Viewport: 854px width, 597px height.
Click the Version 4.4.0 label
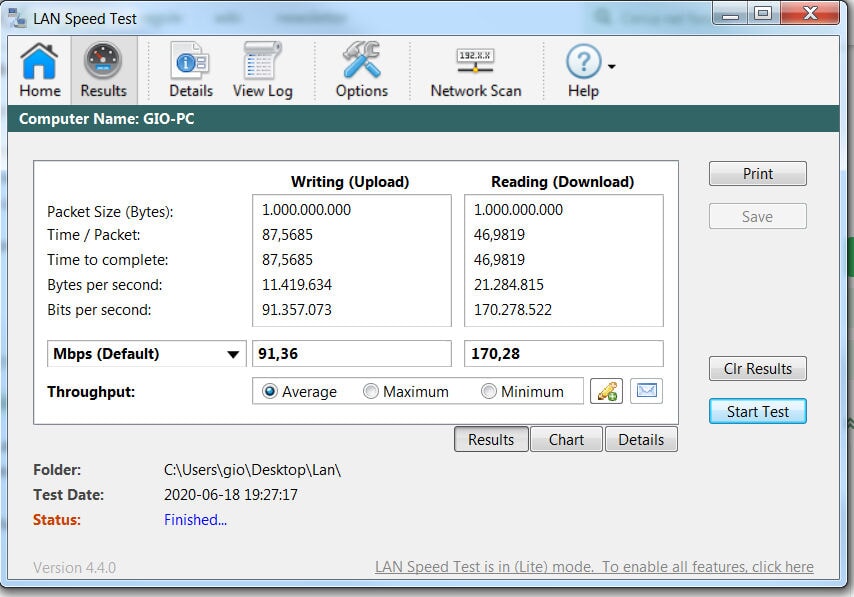click(x=75, y=568)
